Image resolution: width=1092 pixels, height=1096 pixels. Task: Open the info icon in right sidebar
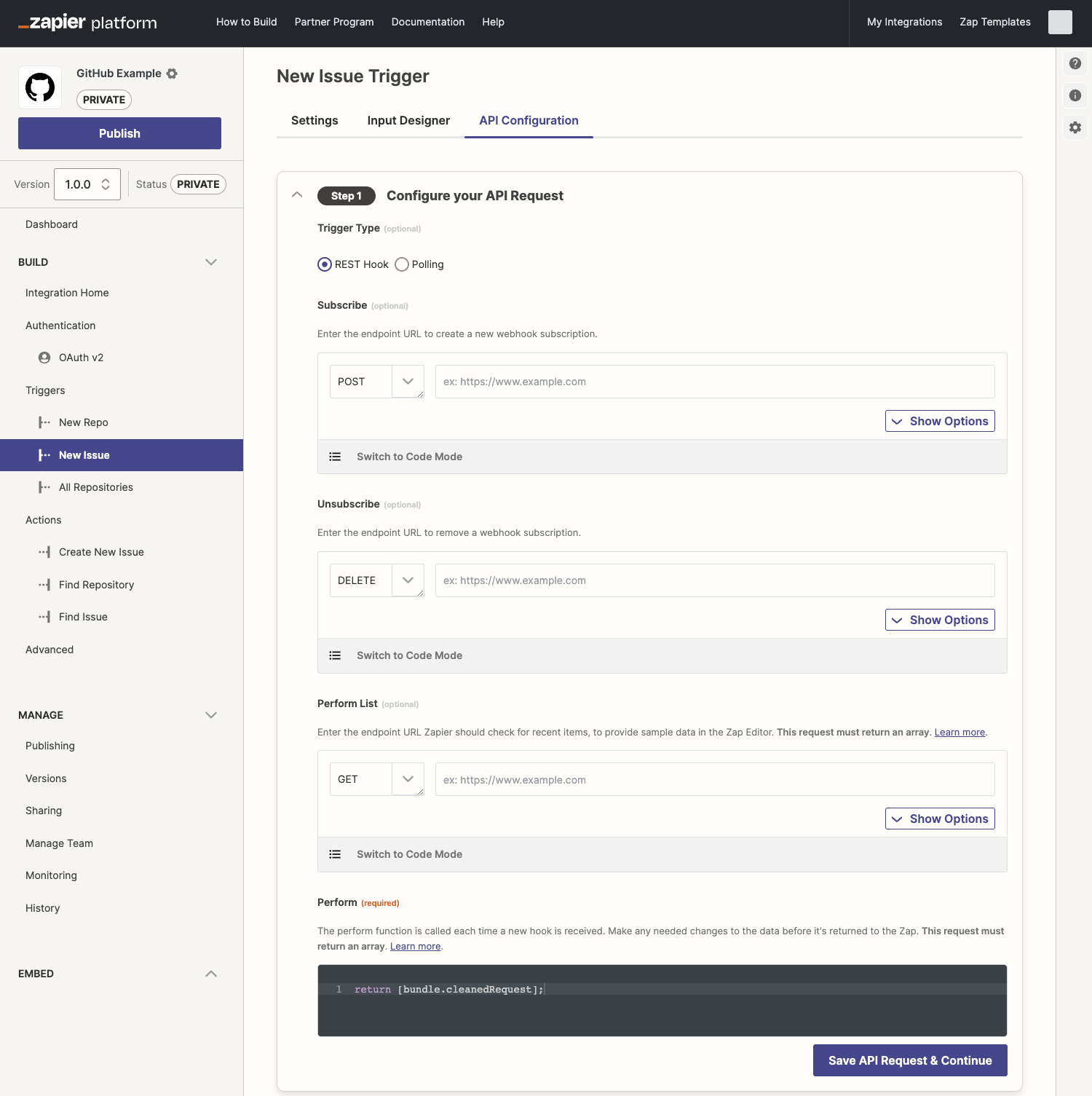tap(1075, 95)
